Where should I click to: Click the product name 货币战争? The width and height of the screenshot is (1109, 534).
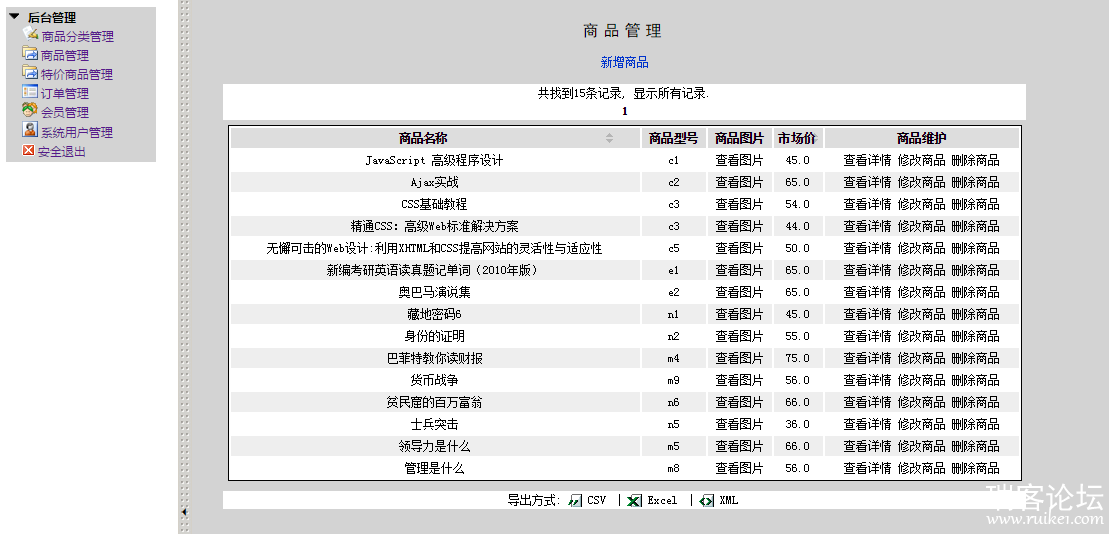434,381
